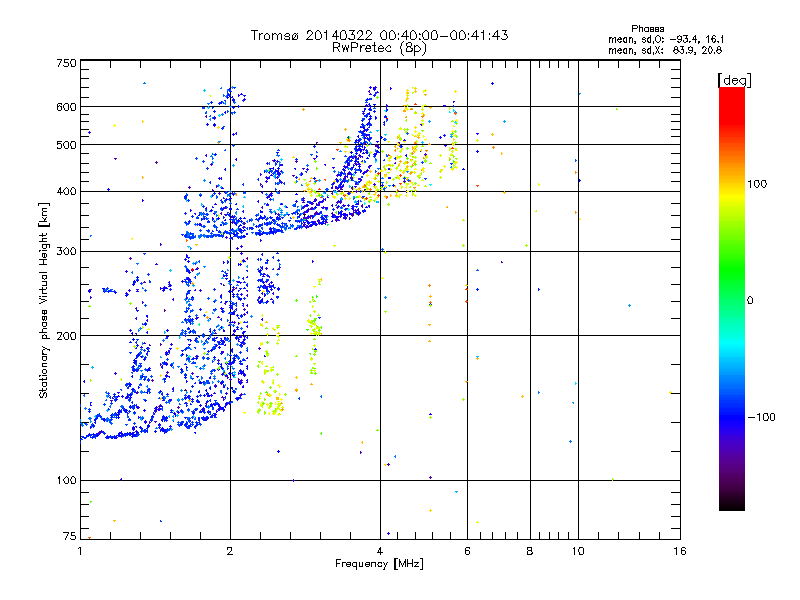Viewport: 800px width, 600px height.
Task: Click the x-axis tick label '2'
Action: point(230,551)
